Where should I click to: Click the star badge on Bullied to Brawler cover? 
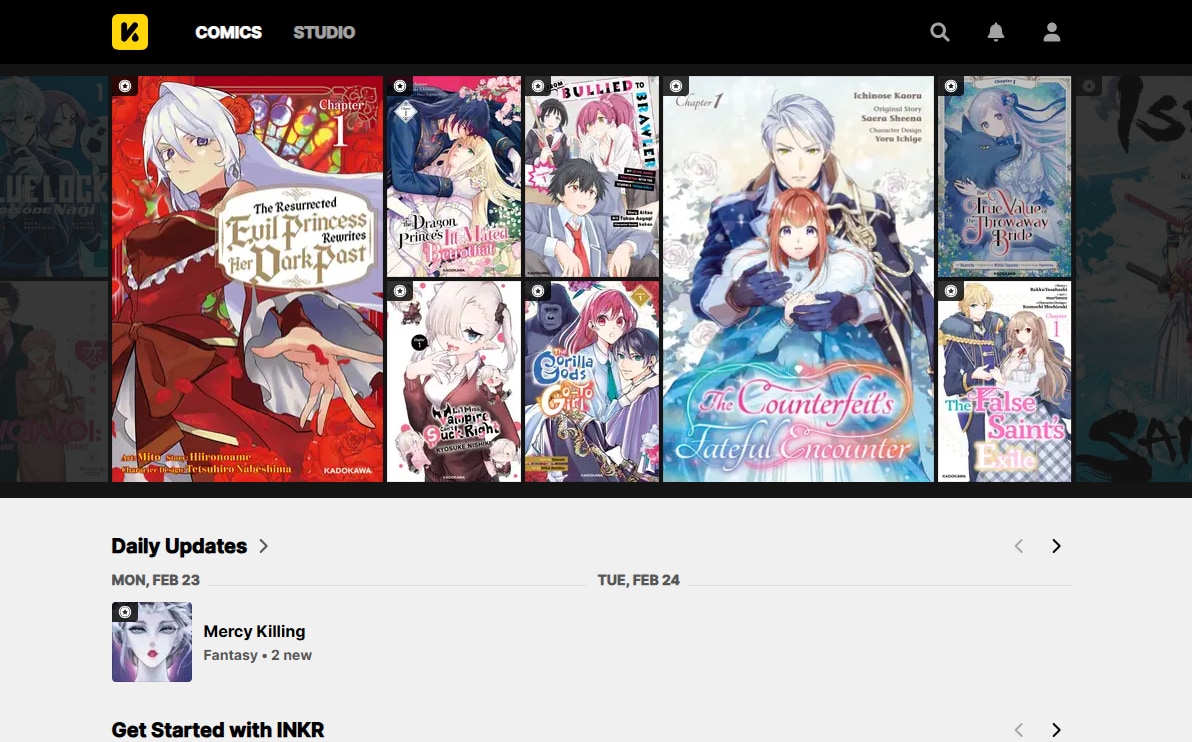pos(539,86)
